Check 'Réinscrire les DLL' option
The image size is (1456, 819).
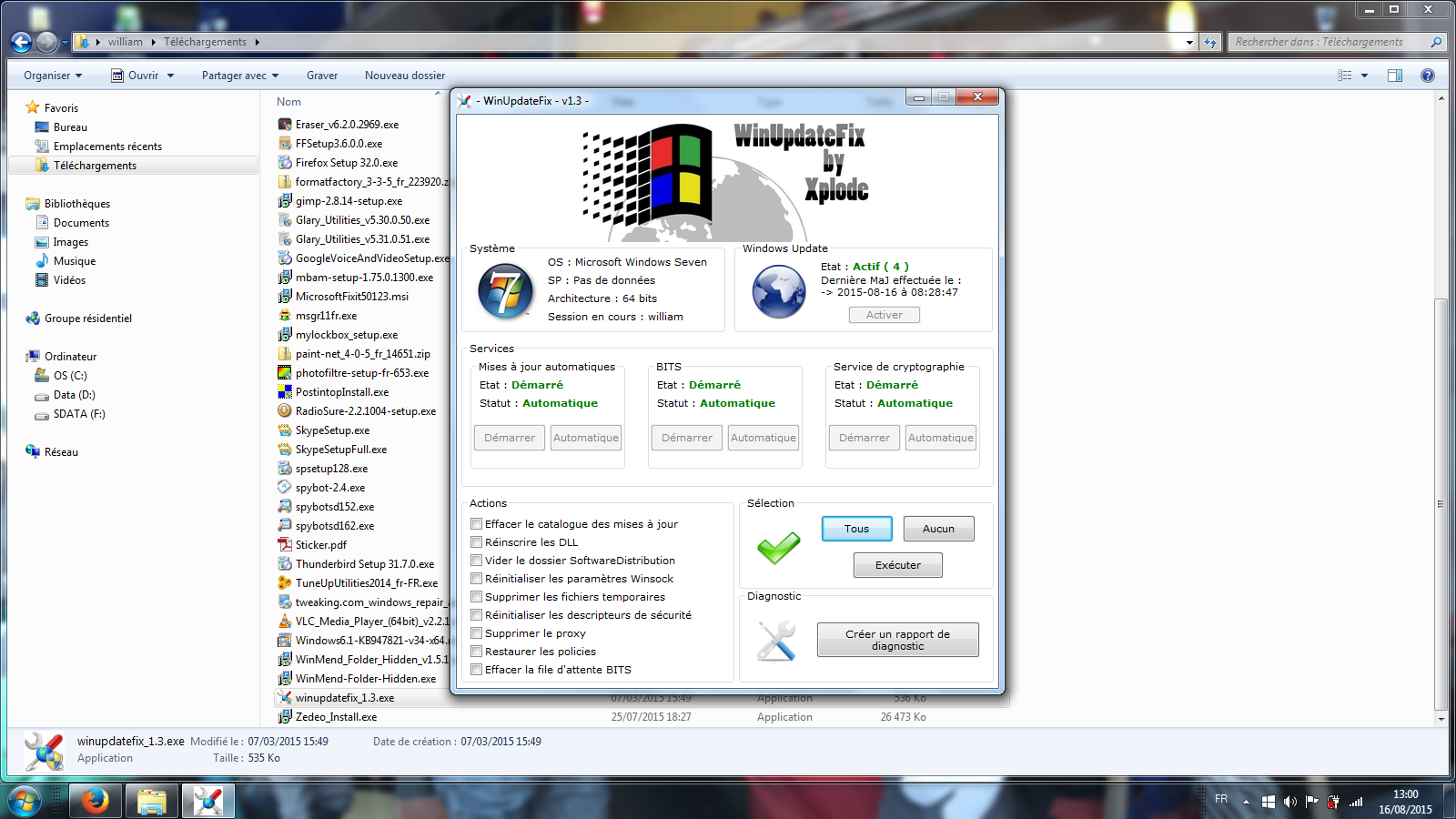point(476,542)
